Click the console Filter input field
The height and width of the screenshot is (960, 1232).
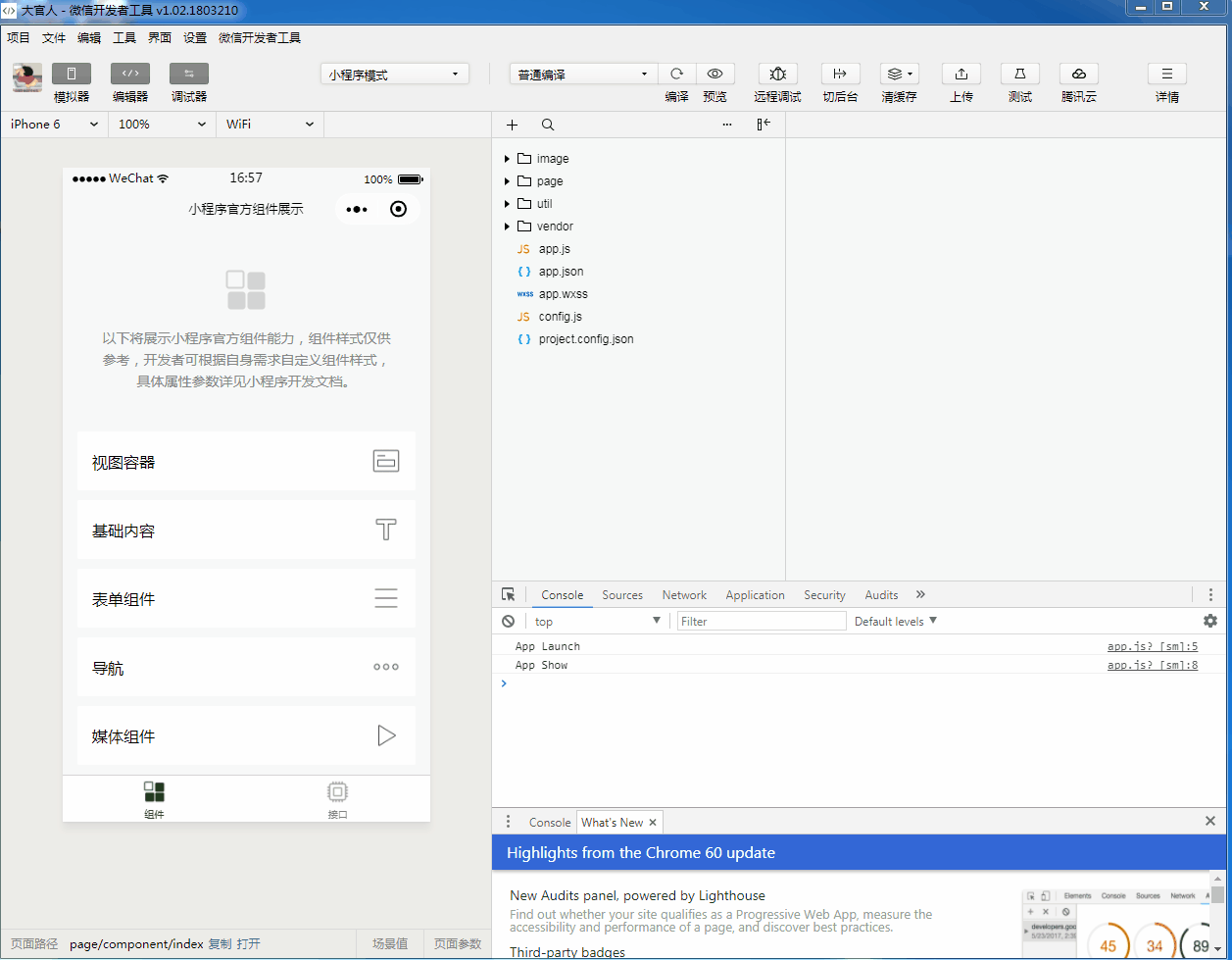(x=762, y=621)
